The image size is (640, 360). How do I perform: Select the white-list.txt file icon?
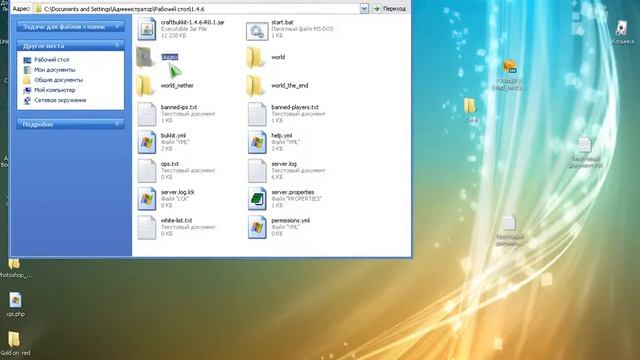click(147, 227)
